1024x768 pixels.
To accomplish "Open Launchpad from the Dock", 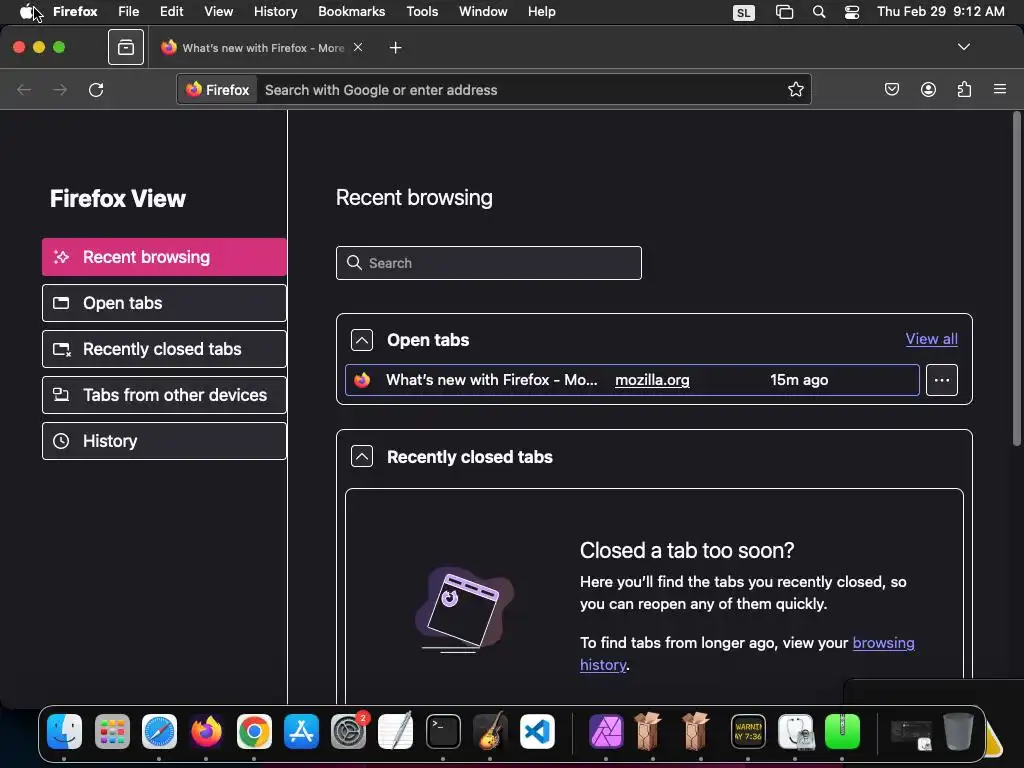I will (x=112, y=731).
